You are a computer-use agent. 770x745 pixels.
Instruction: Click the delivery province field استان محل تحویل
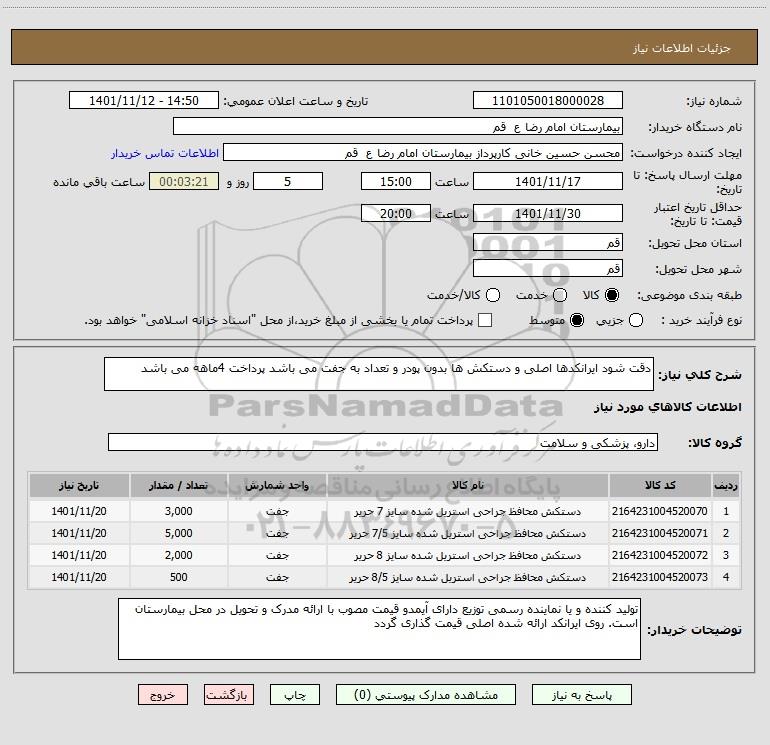[548, 242]
